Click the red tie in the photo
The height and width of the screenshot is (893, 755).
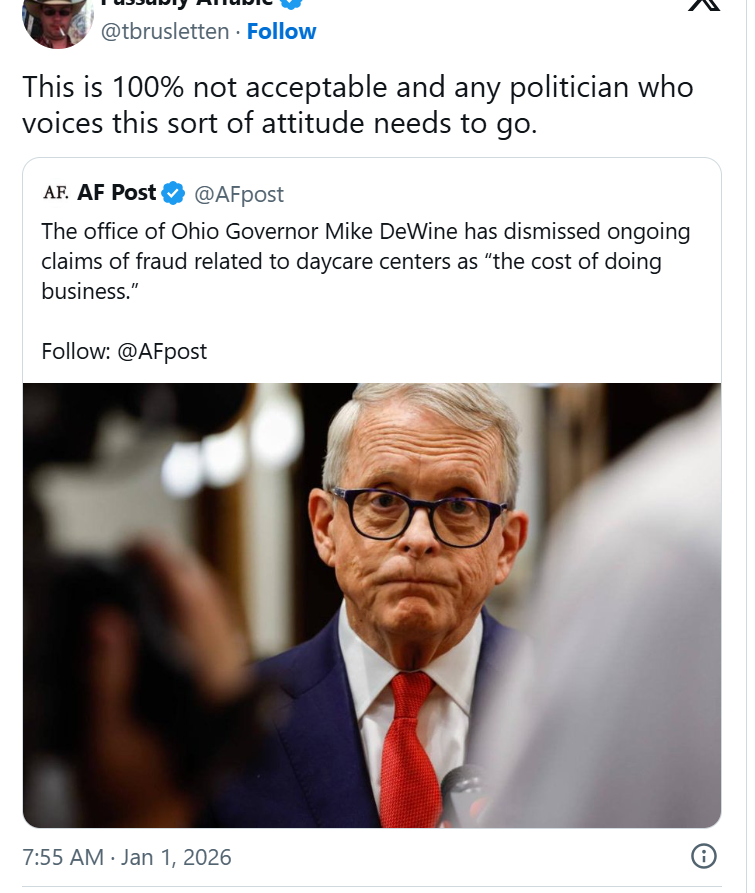410,745
